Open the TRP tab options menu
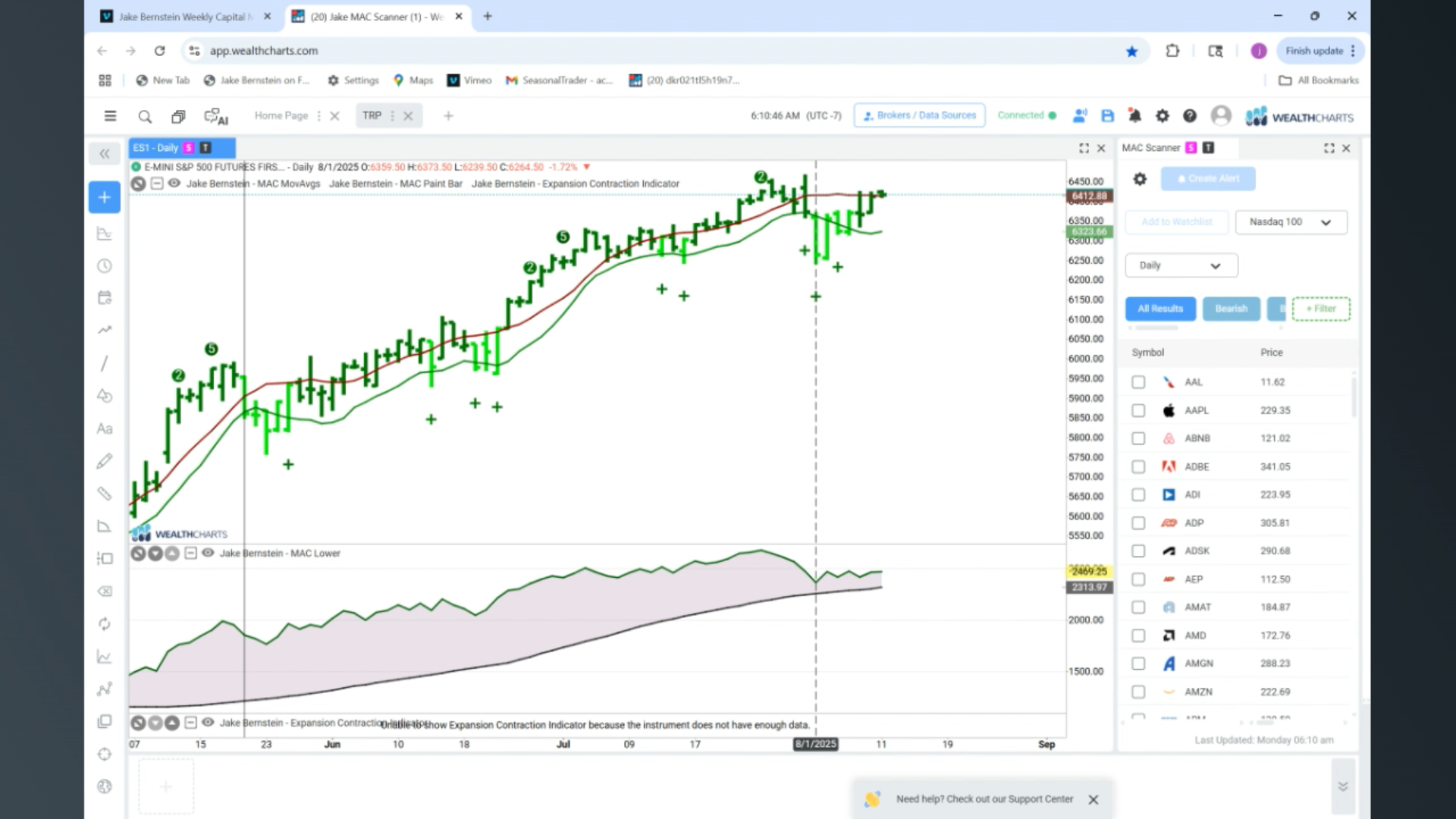1456x819 pixels. (392, 116)
